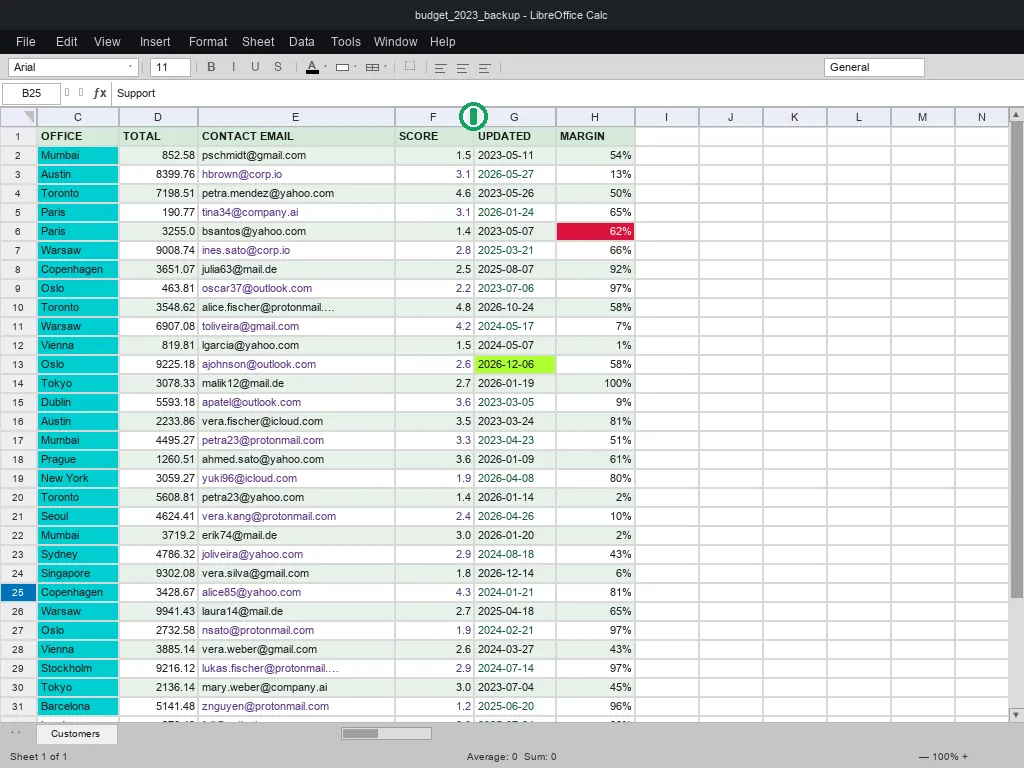Open the Data menu
The image size is (1024, 768).
(302, 42)
